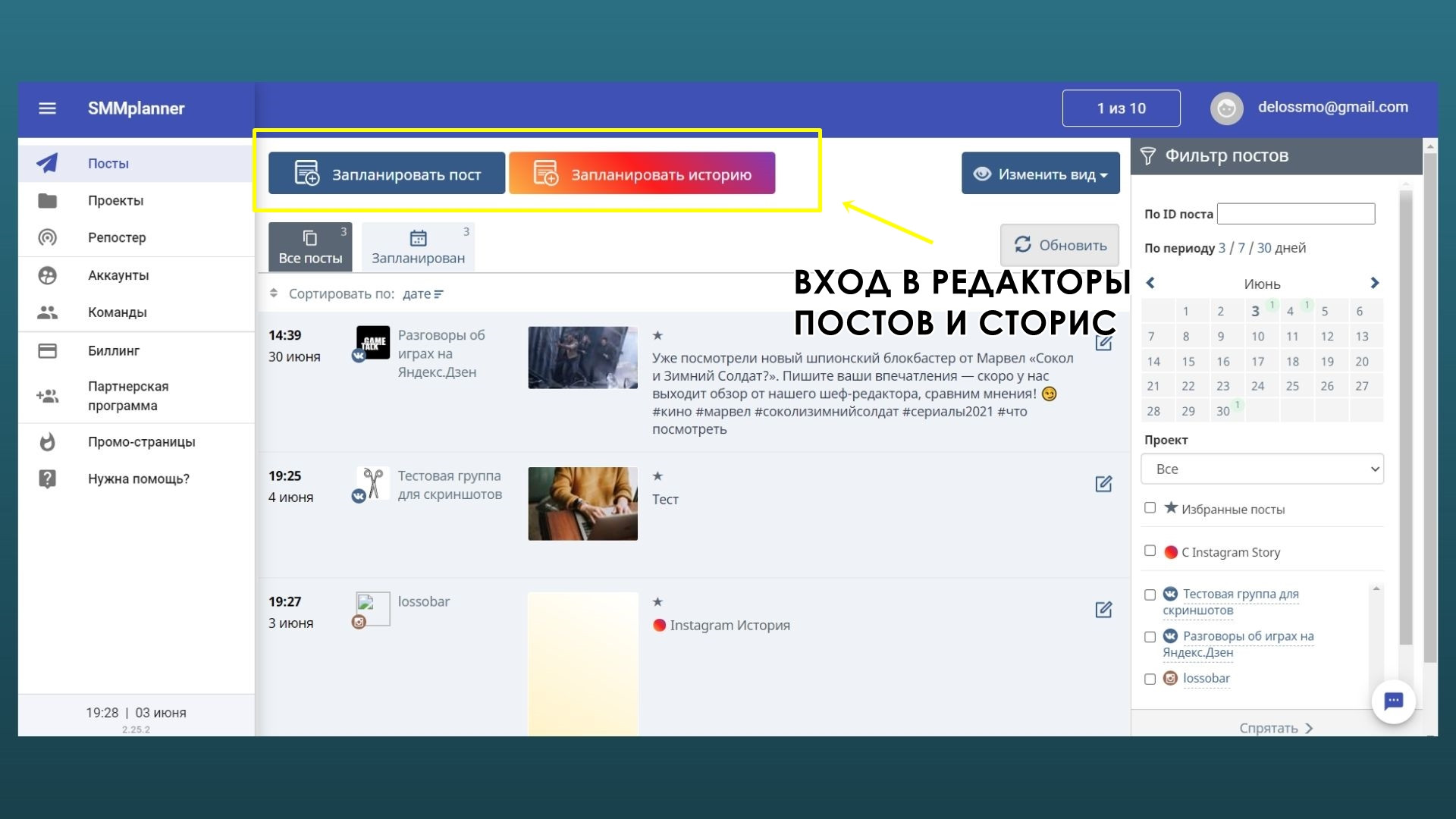Check the lossobar account filter
The width and height of the screenshot is (1456, 819).
[x=1150, y=679]
